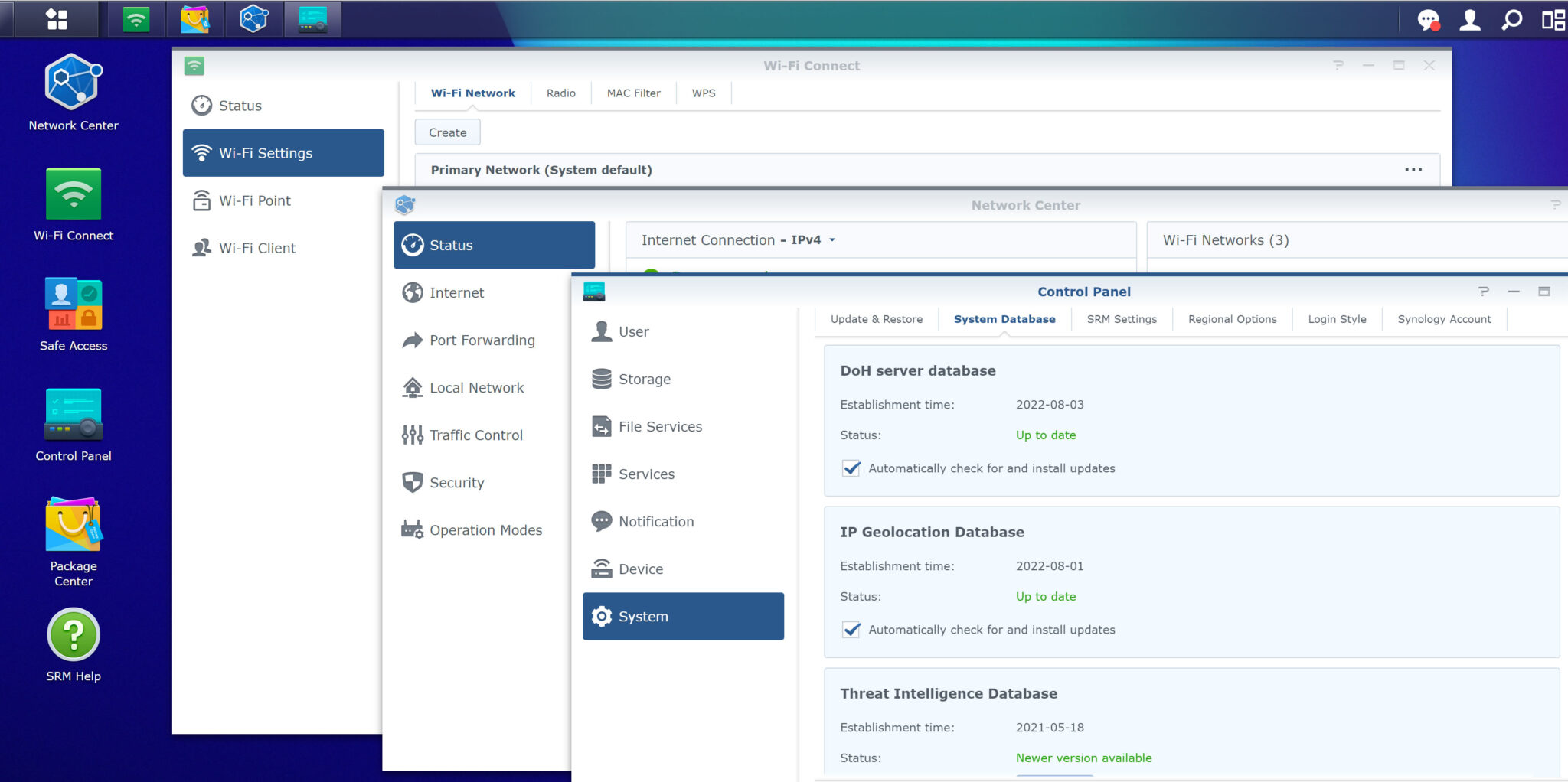Select Status in Network Center sidebar
Image resolution: width=1568 pixels, height=782 pixels.
494,245
